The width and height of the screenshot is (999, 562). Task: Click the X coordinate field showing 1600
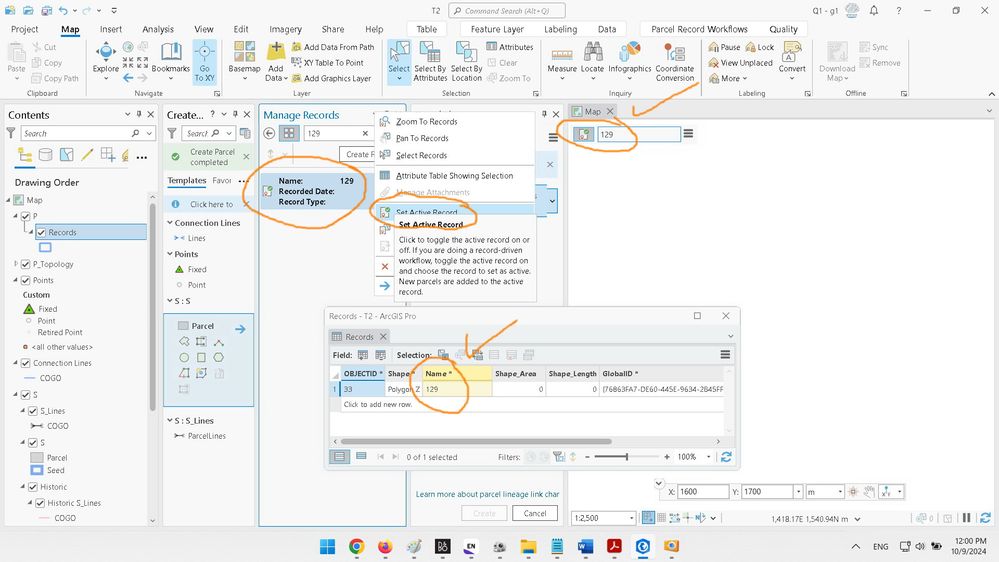[x=703, y=491]
